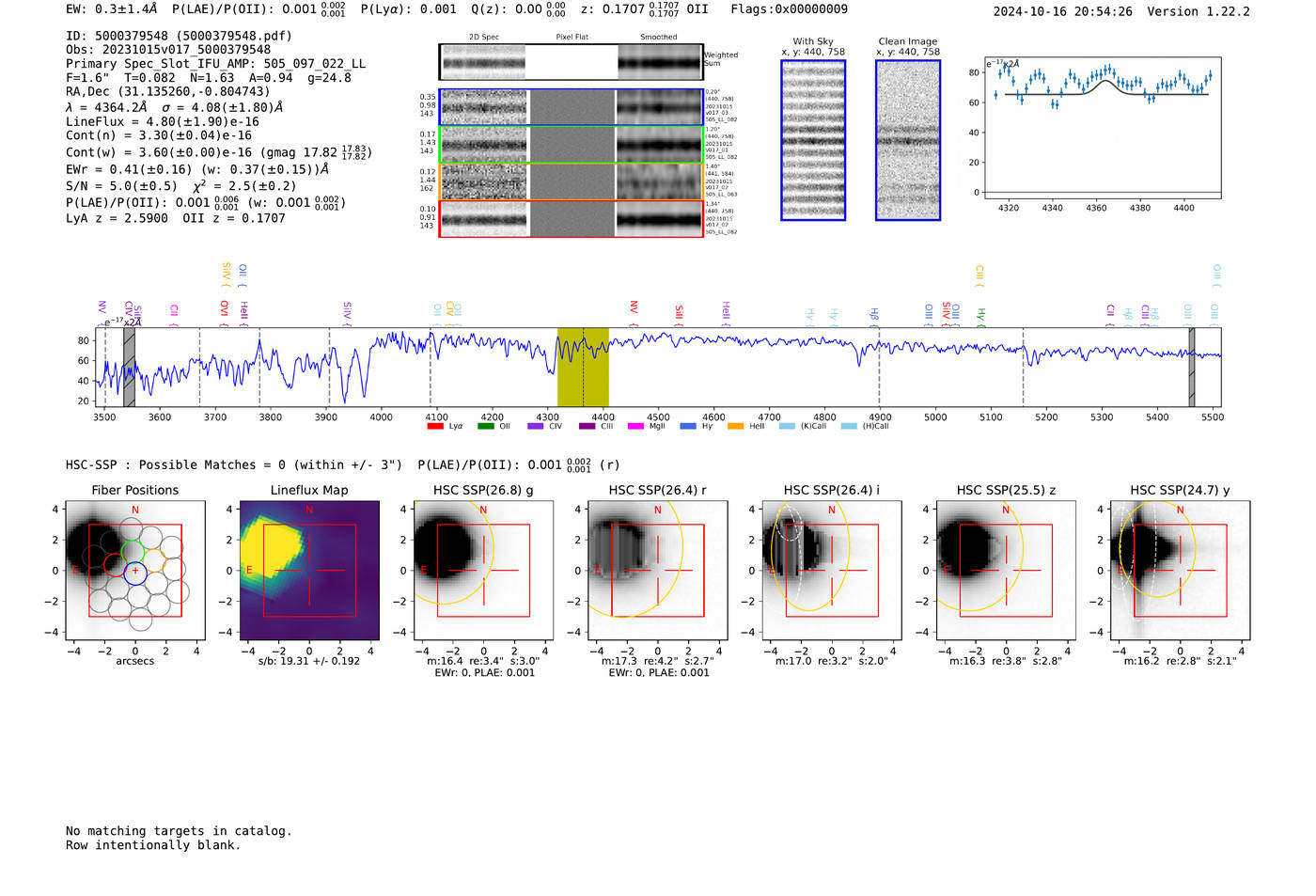The image size is (1316, 896).
Task: Click the green Hγ line label near 5080 Å
Action: point(981,316)
